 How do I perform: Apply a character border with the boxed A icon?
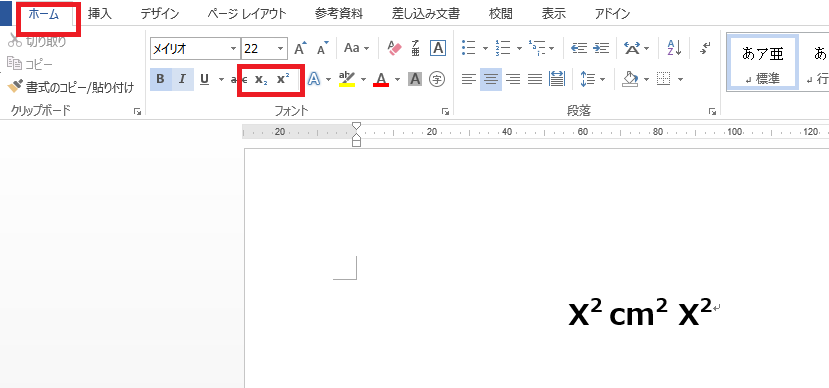coord(438,49)
